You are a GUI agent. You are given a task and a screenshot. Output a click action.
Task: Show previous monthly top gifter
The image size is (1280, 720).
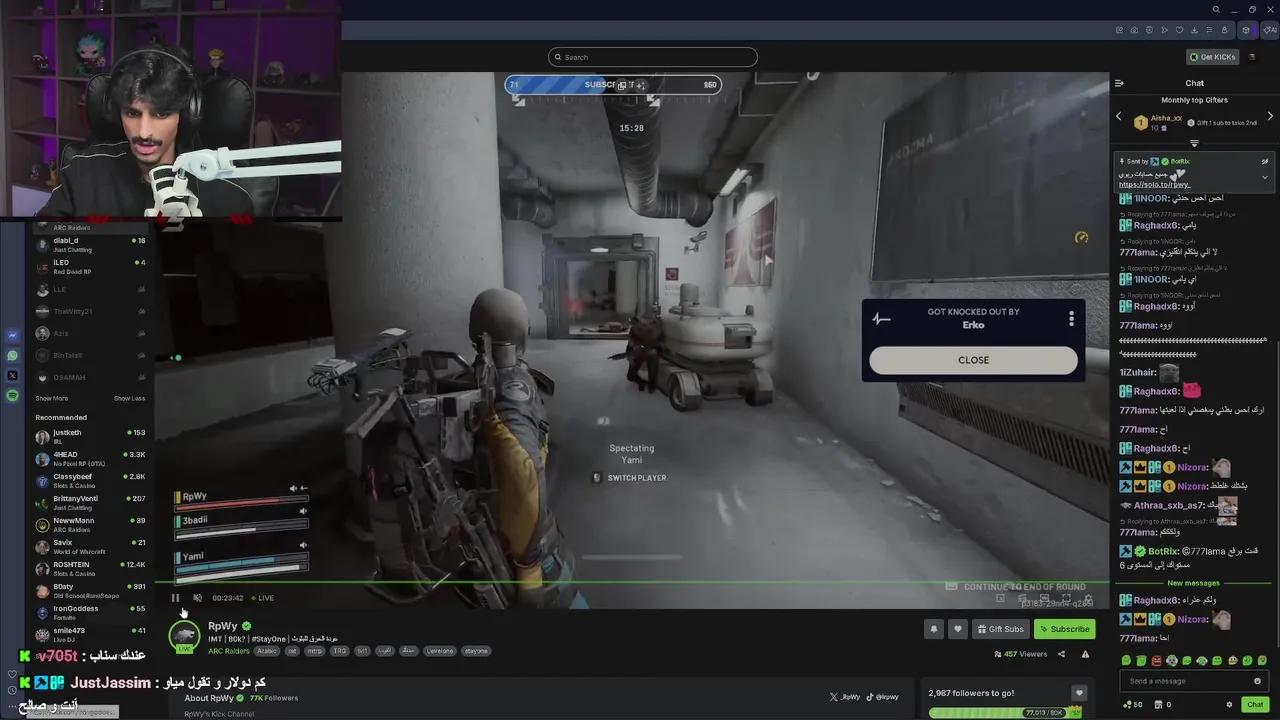point(1119,117)
